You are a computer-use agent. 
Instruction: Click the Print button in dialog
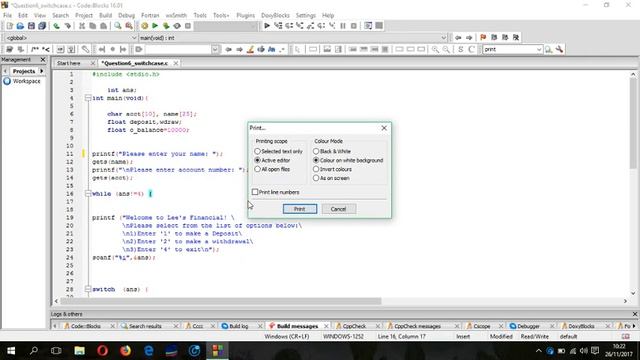[300, 209]
